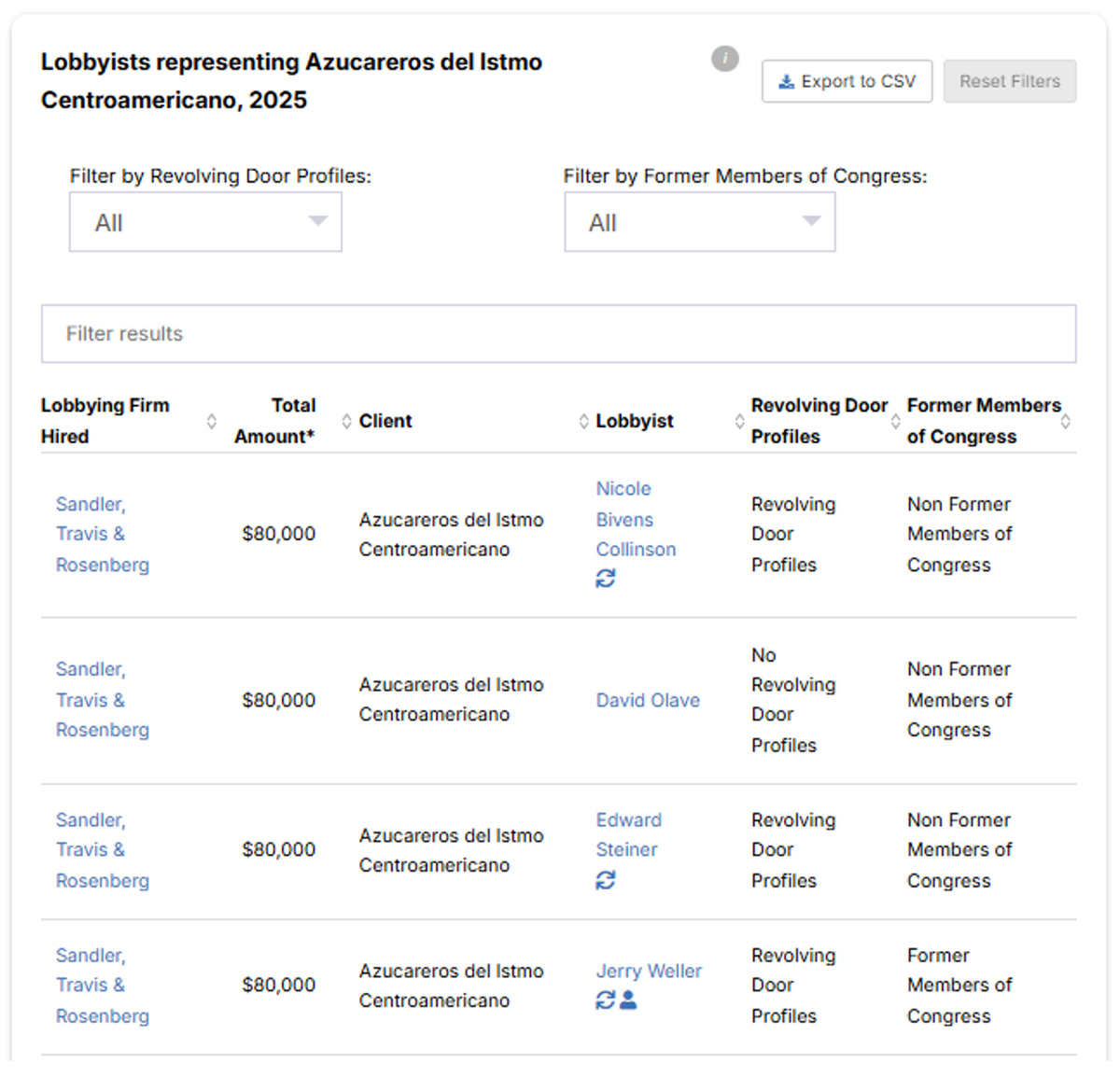Sort by Lobbyist column arrows
The image size is (1120, 1077).
pyautogui.click(x=739, y=421)
